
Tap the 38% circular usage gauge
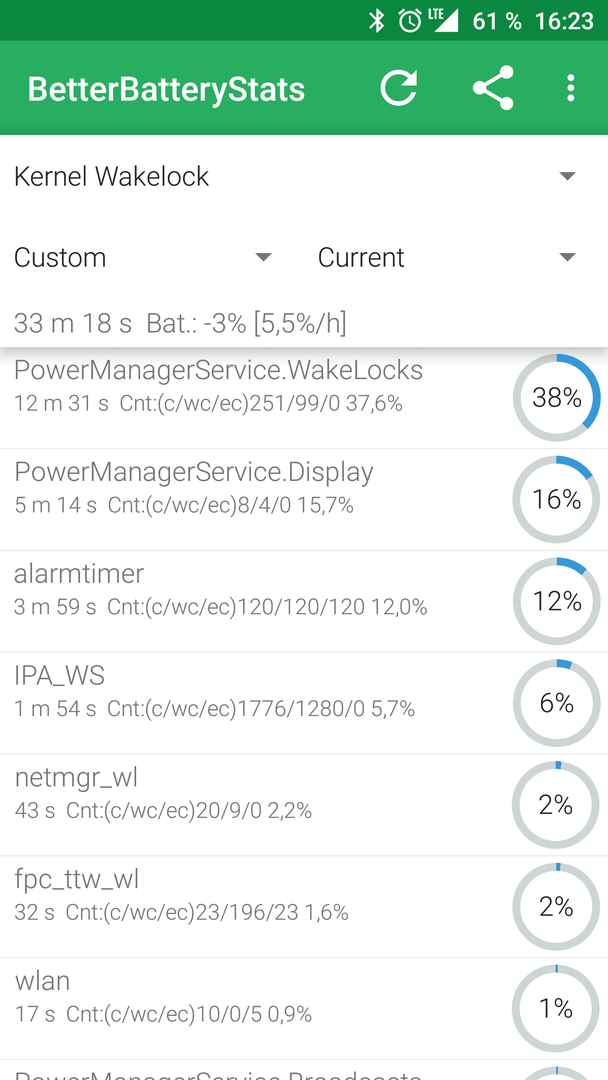pyautogui.click(x=556, y=397)
